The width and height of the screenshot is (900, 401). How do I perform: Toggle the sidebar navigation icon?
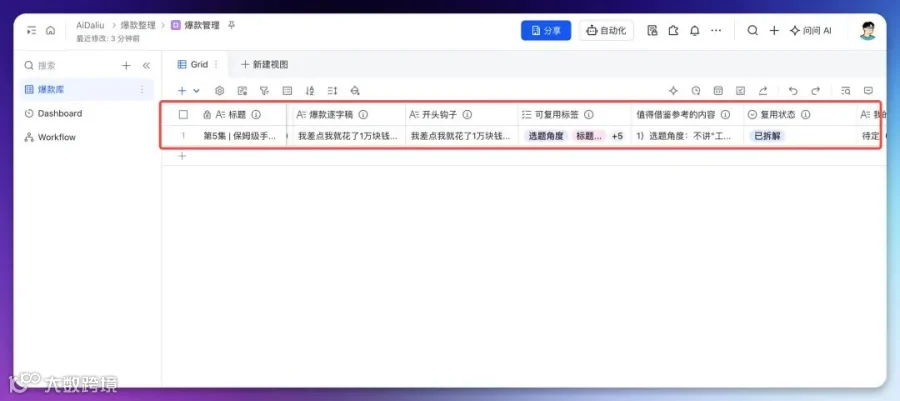(x=31, y=30)
